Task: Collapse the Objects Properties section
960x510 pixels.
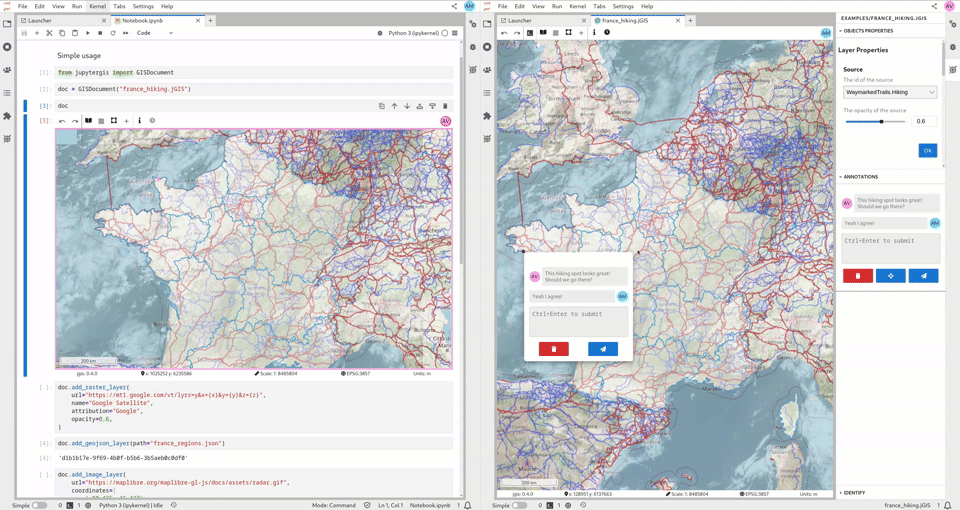Action: [x=866, y=31]
